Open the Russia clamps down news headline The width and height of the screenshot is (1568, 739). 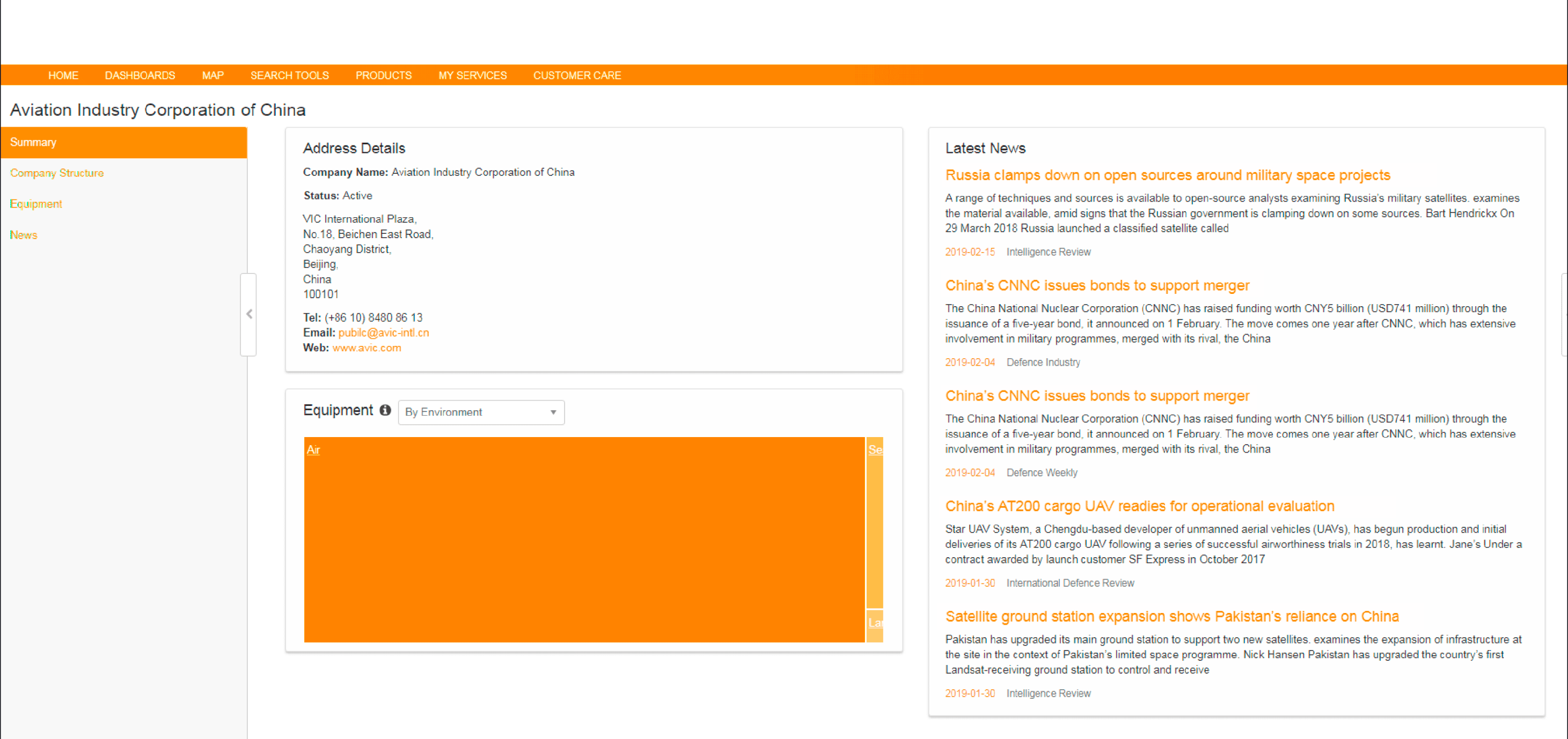pos(1168,175)
